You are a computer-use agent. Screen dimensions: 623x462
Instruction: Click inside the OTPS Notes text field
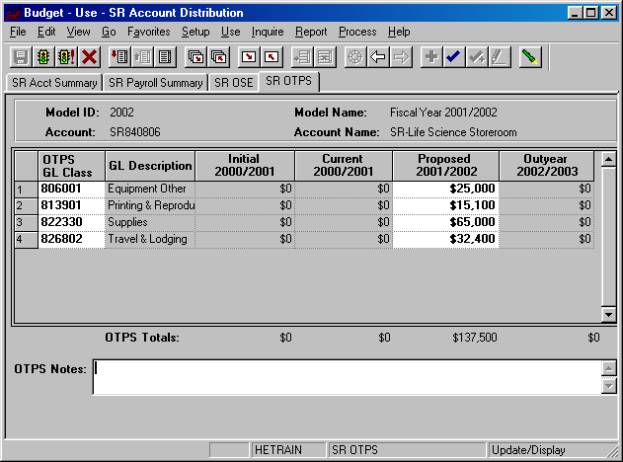tap(345, 377)
